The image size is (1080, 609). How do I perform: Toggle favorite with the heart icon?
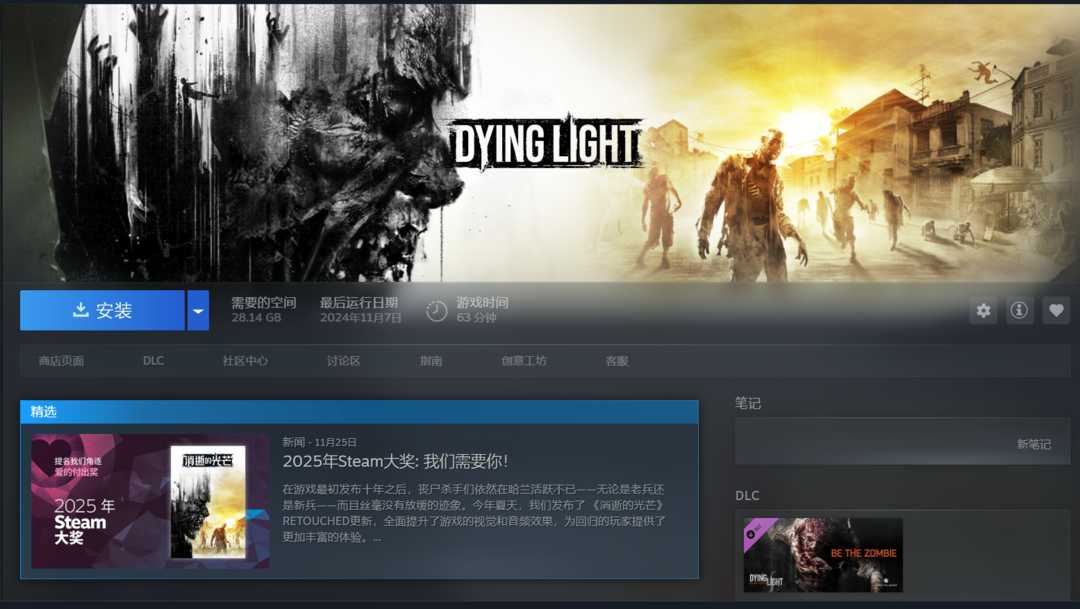(1056, 310)
